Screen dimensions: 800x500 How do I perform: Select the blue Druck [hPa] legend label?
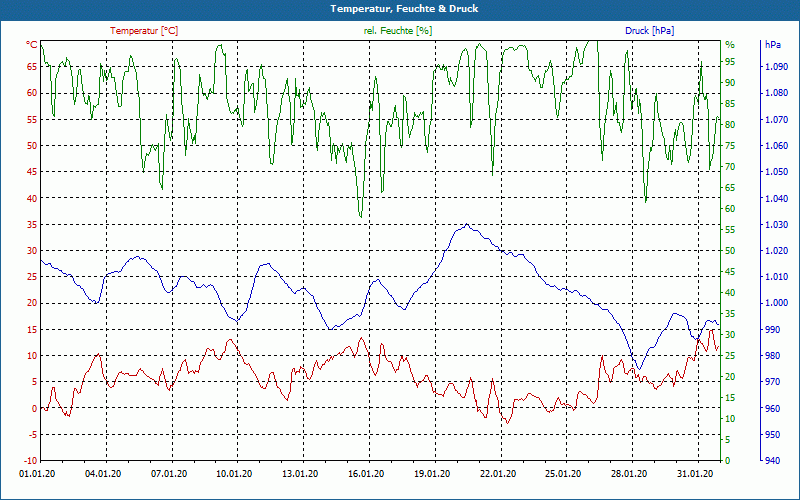pos(649,31)
